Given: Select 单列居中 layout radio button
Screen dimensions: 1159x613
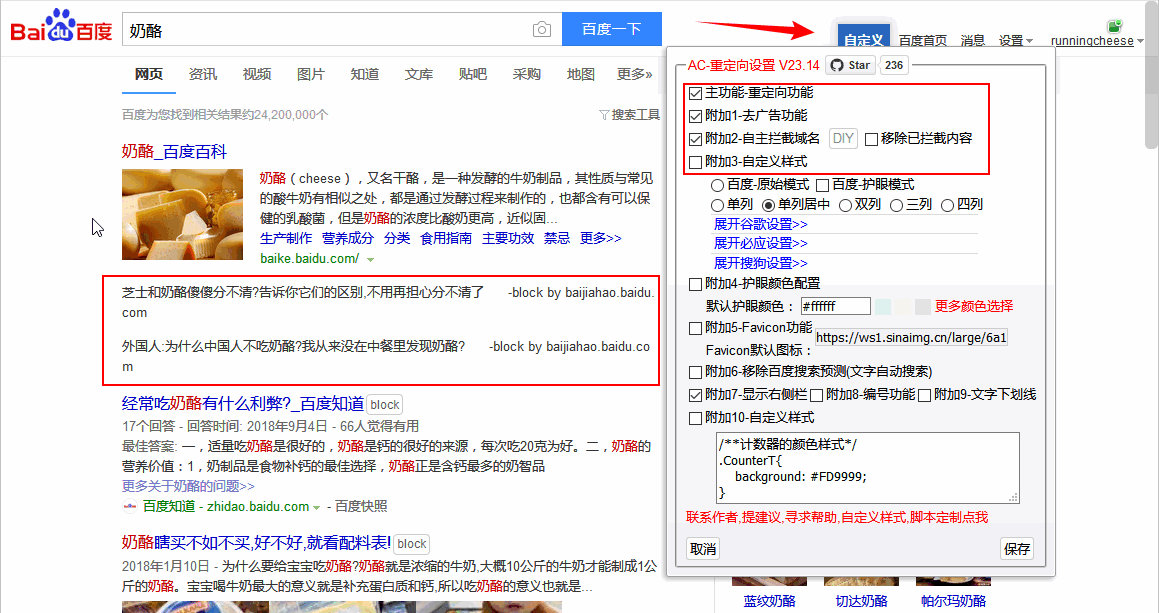Looking at the screenshot, I should (x=769, y=205).
